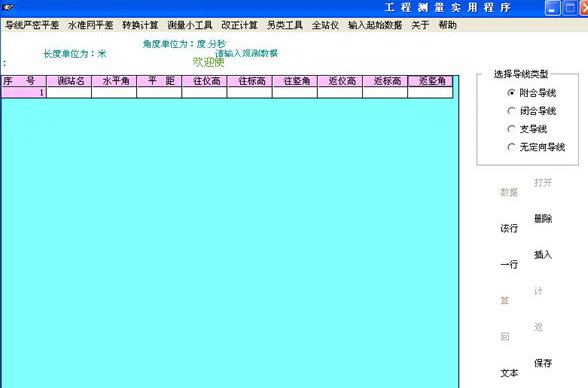Screen dimensions: 588x388
Task: Open the 水准网平差 menu
Action: (x=90, y=25)
